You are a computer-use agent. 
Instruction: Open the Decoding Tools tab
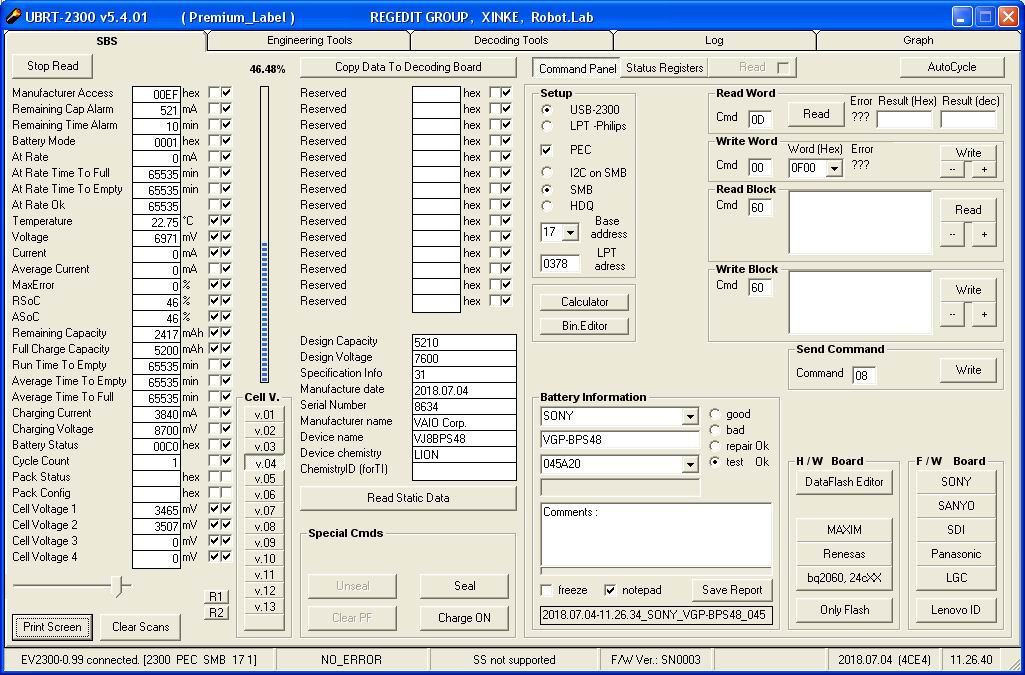(511, 41)
